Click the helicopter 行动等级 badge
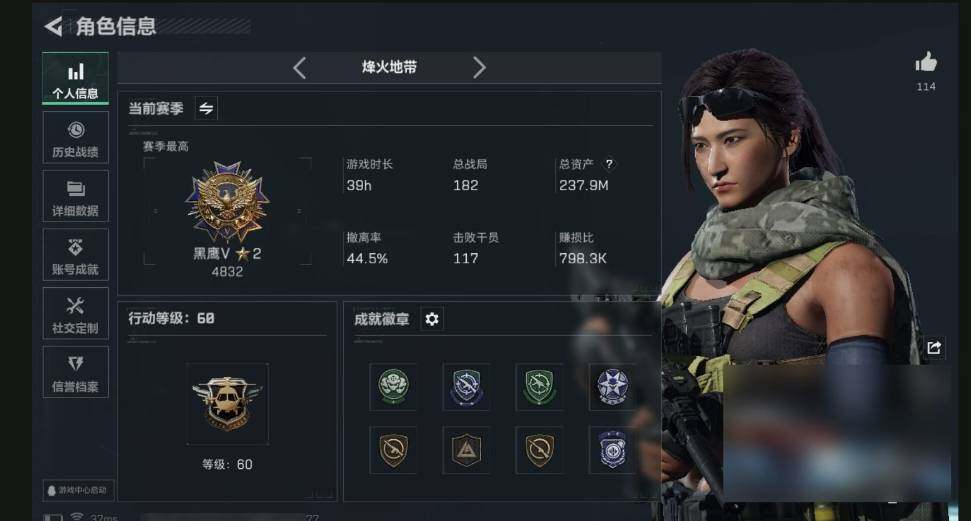 click(227, 404)
